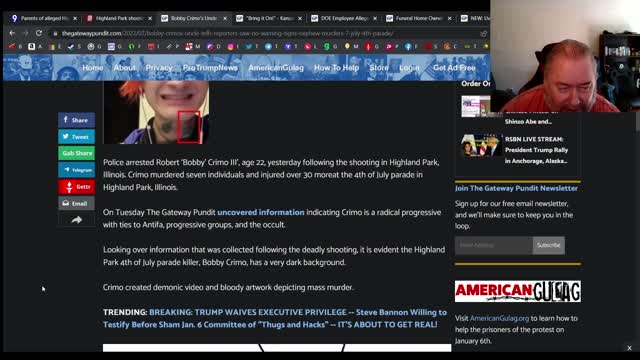Click the red Gettr share button
Viewport: 640px width, 360px height.
76,187
